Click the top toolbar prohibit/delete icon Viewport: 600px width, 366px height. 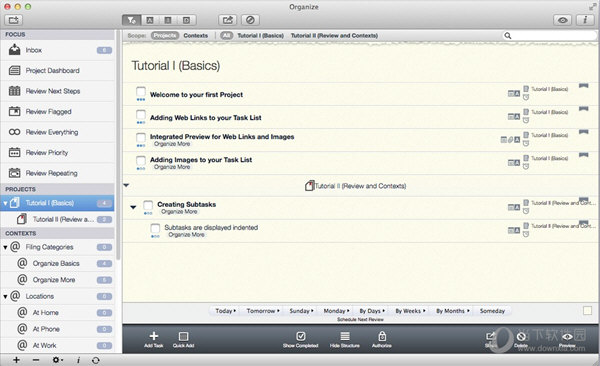click(x=250, y=20)
